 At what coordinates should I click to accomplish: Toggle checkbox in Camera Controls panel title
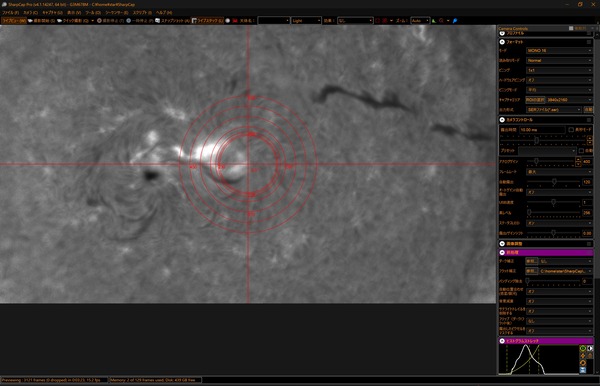pos(571,28)
